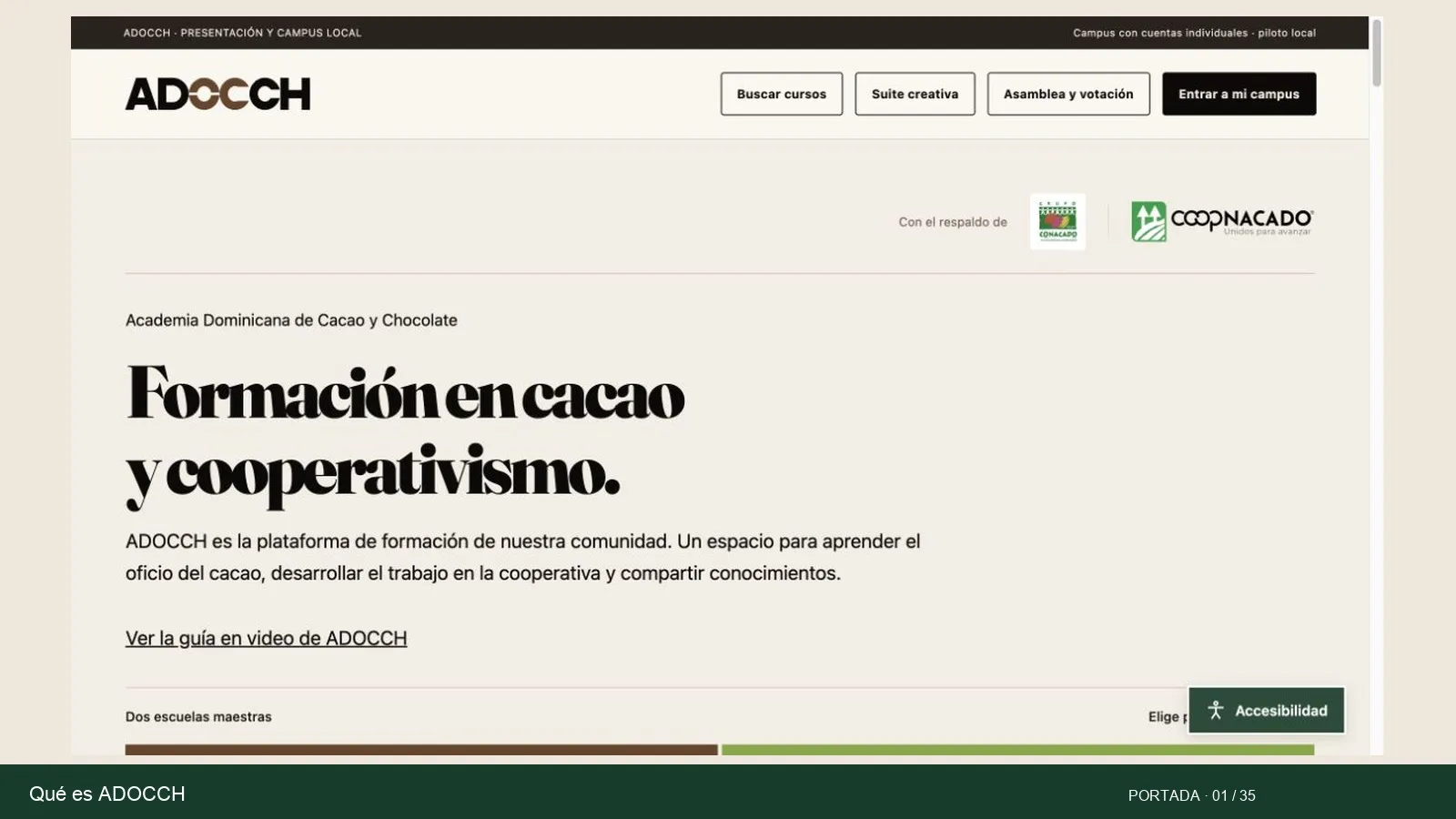Open Suite creativa
Image resolution: width=1456 pixels, height=819 pixels.
pyautogui.click(x=915, y=94)
